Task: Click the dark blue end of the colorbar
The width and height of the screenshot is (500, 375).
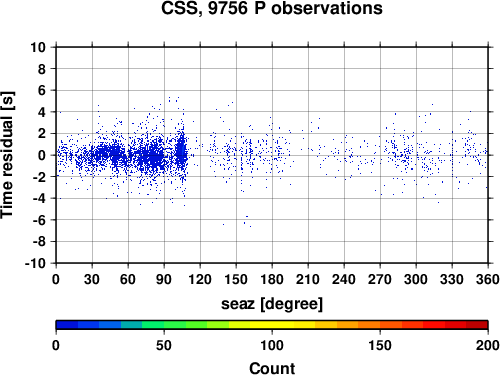Action: pos(67,325)
